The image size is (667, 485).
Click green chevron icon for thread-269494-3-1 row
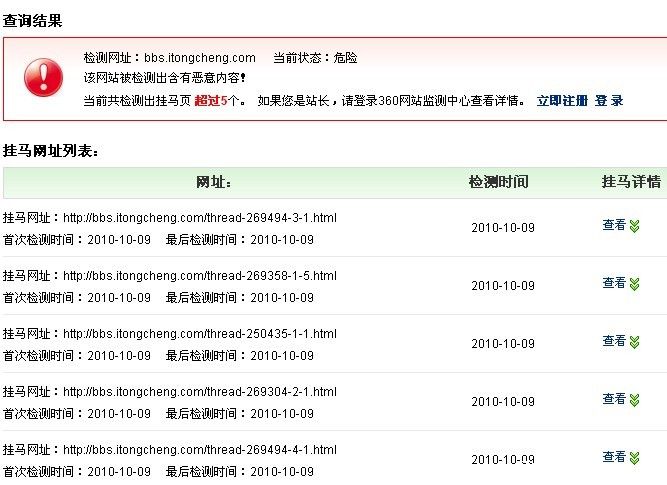pyautogui.click(x=634, y=226)
